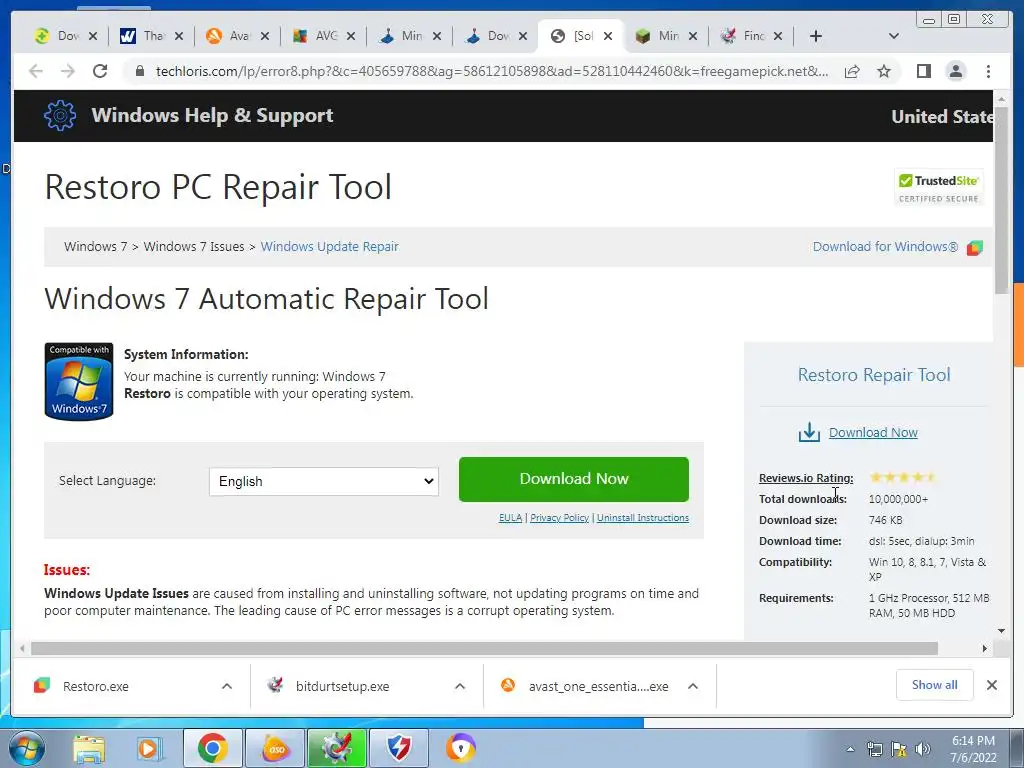Expand options chevron for Restoro.exe
The image size is (1024, 768).
[227, 686]
